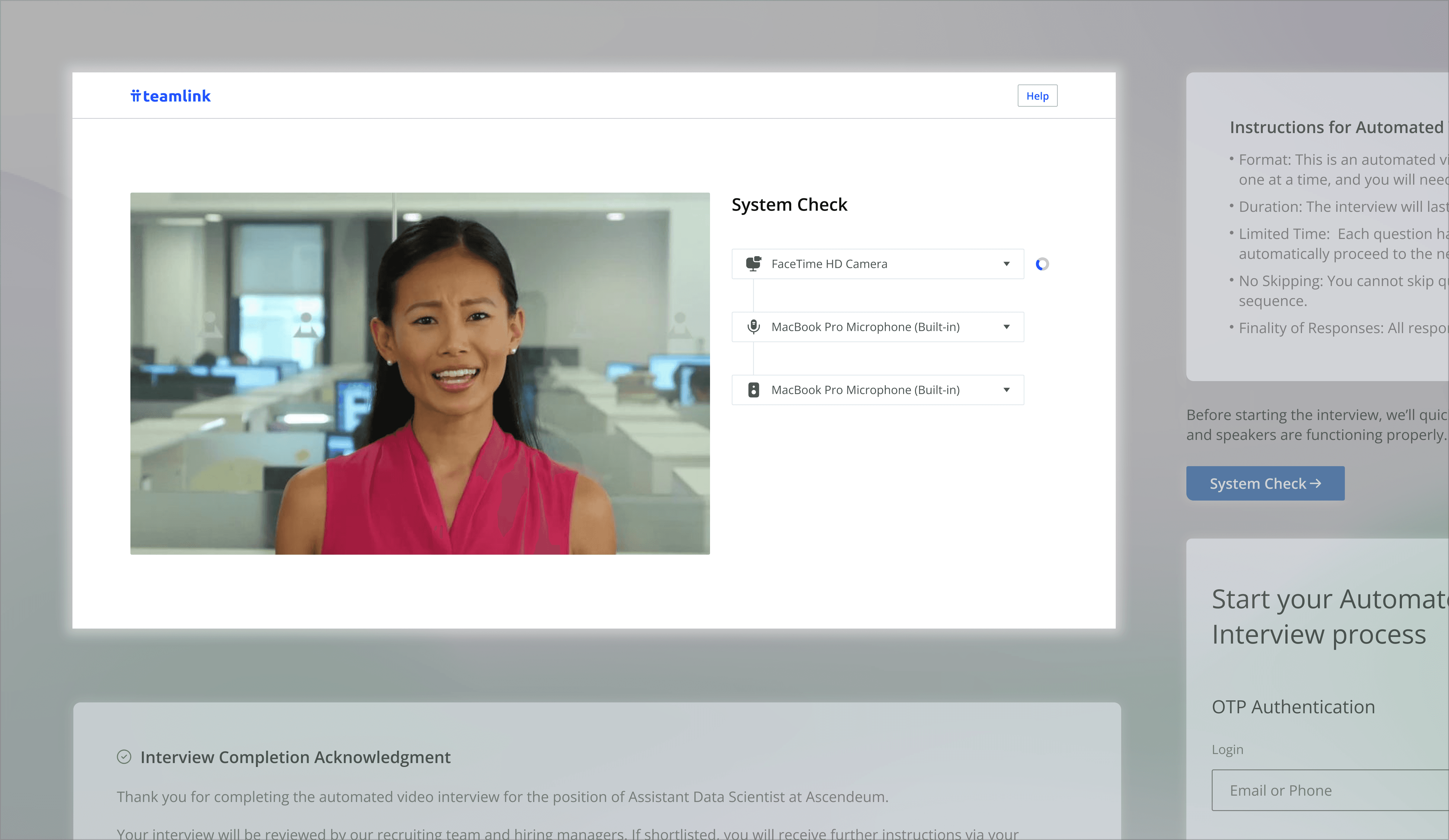Click the checkmark icon beside Interview Completion Acknowledgment

124,757
